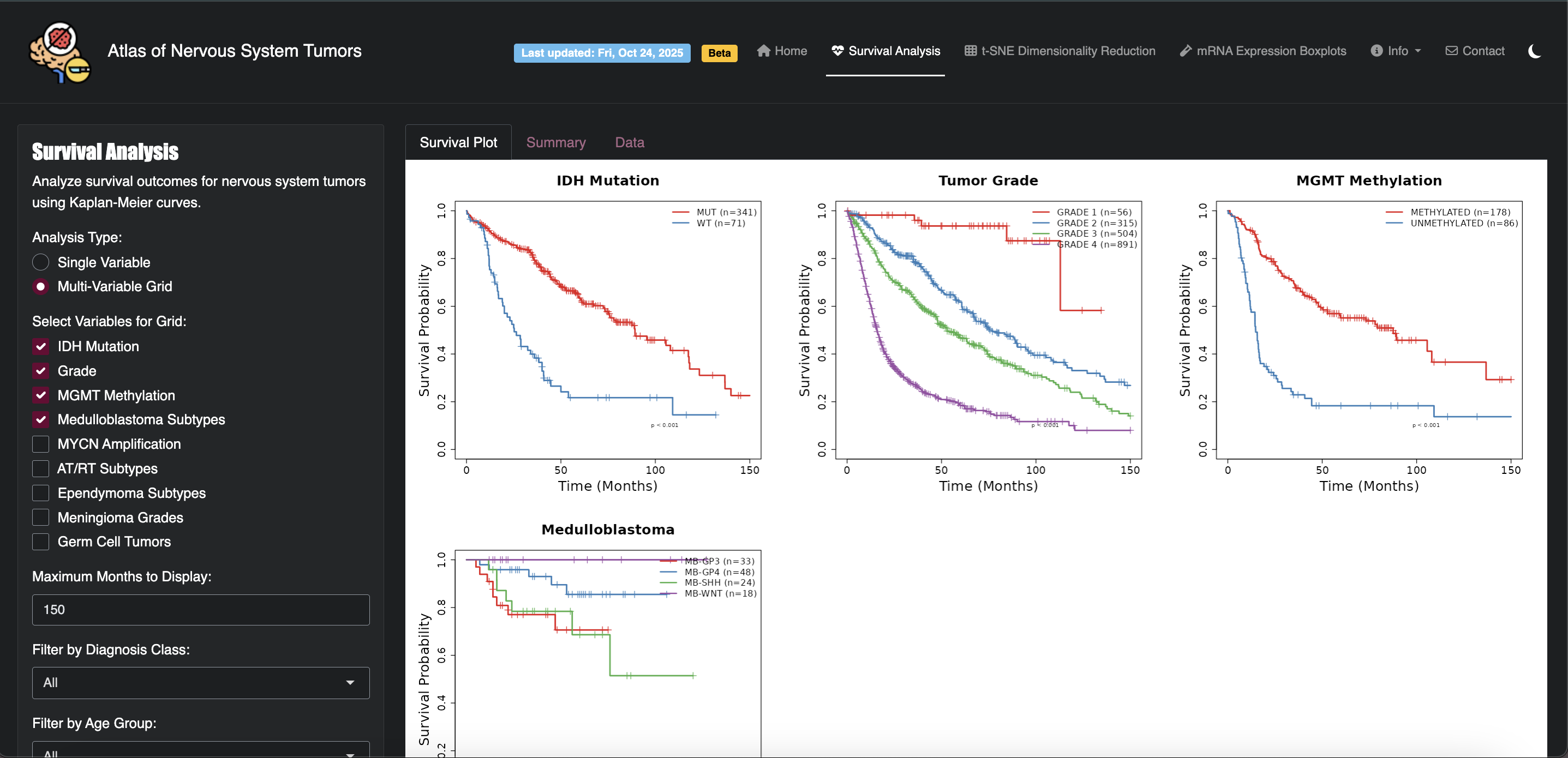
Task: Click the Beta badge
Action: point(719,53)
